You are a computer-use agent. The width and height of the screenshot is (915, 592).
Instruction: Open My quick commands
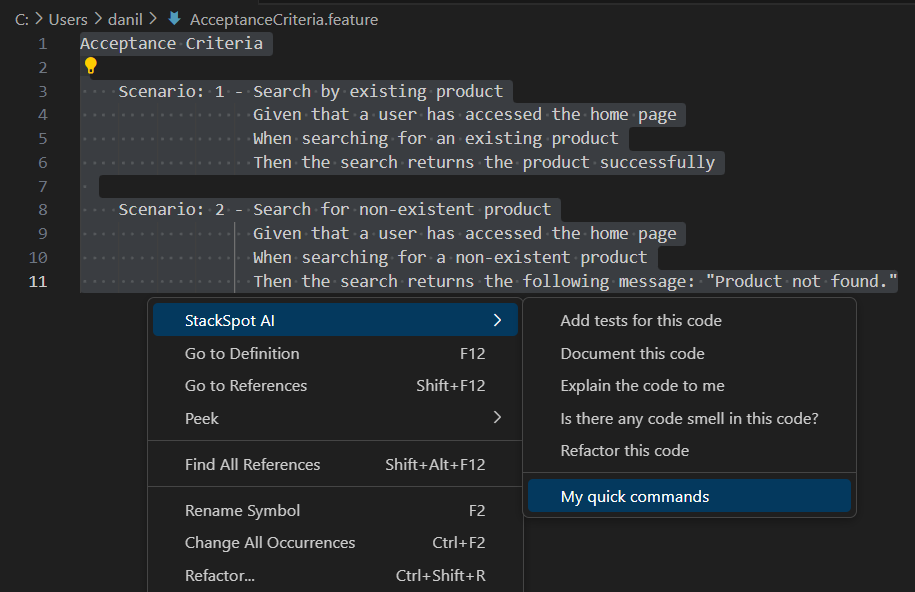point(689,496)
